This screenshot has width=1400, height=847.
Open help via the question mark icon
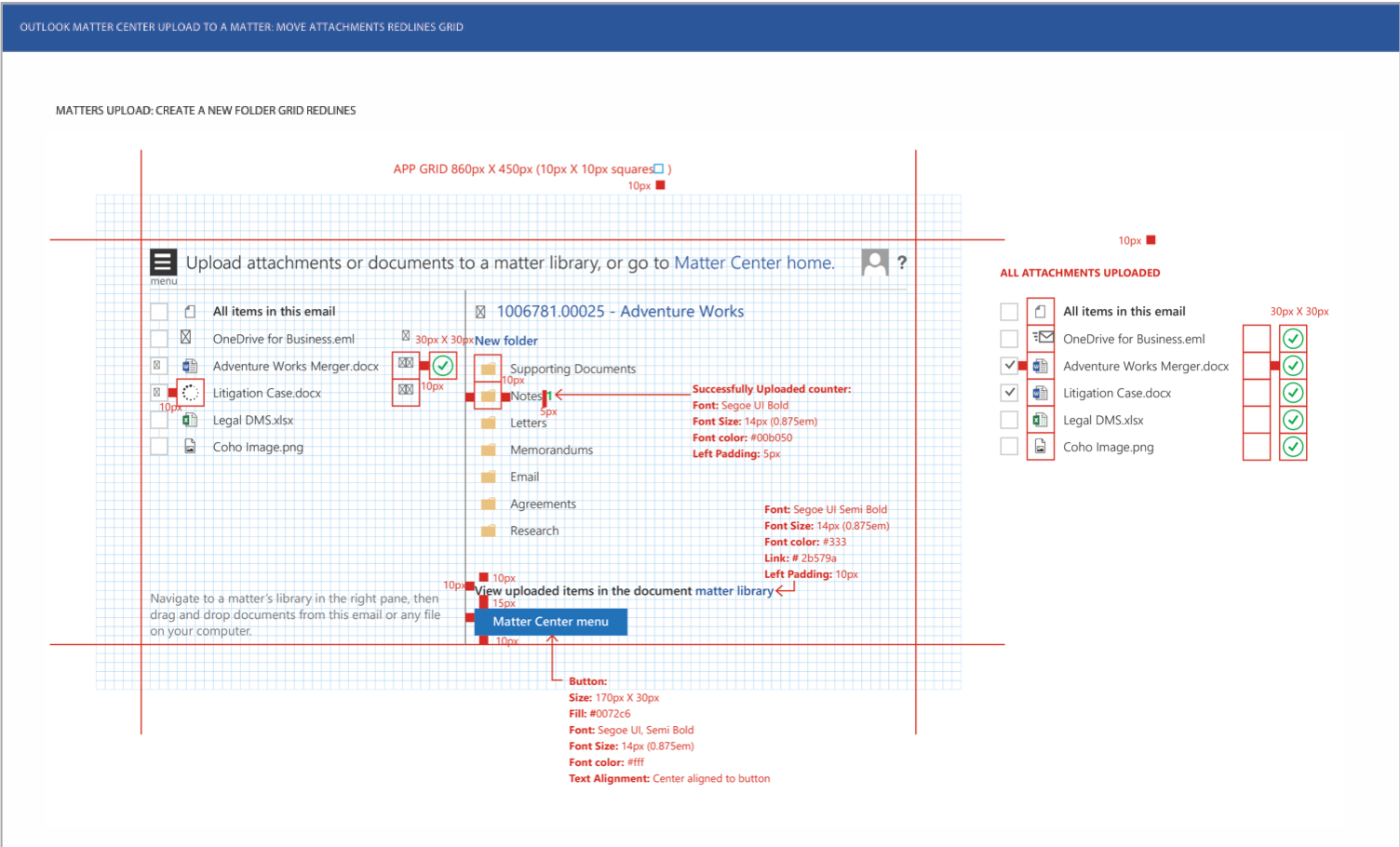901,262
